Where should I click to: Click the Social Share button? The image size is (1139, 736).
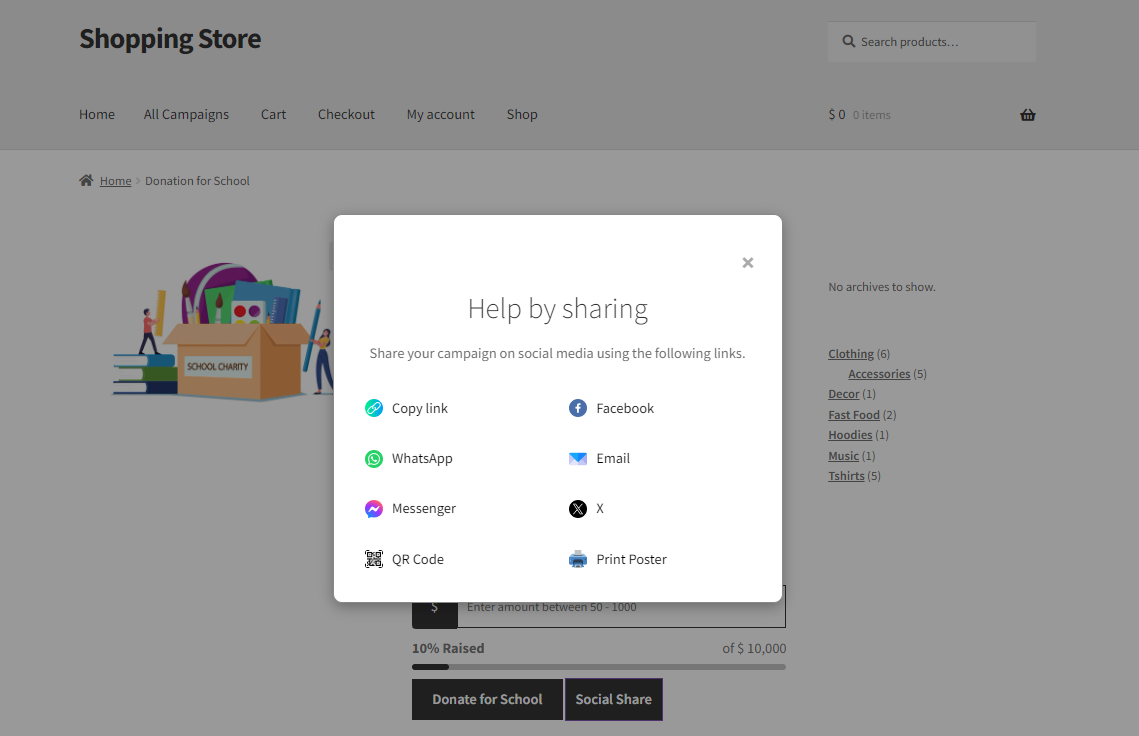(x=614, y=700)
